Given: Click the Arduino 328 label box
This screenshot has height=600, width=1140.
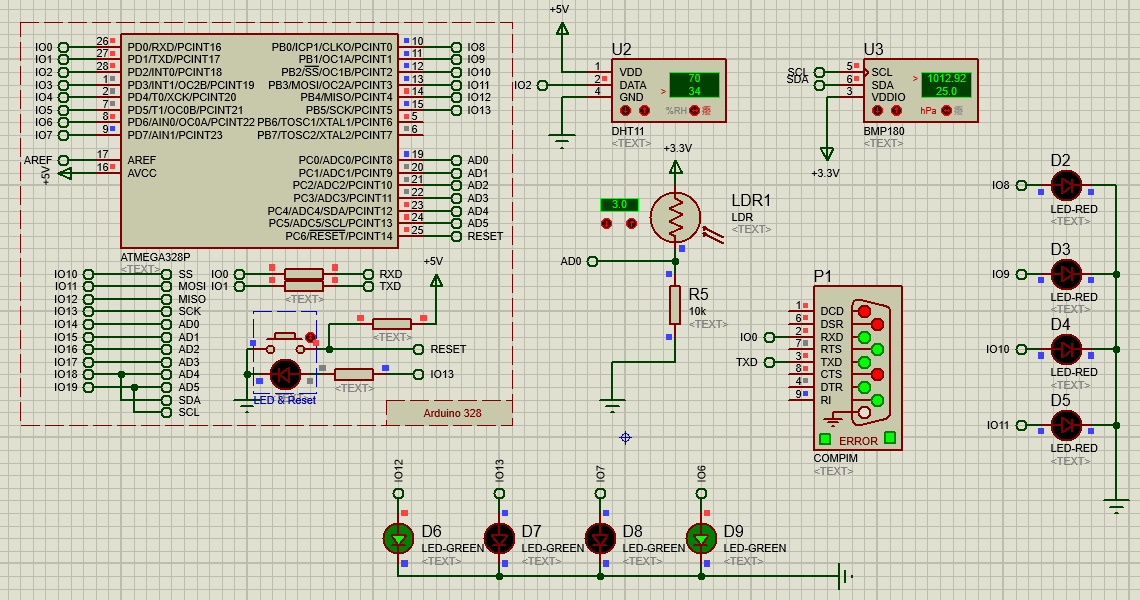Looking at the screenshot, I should 448,413.
